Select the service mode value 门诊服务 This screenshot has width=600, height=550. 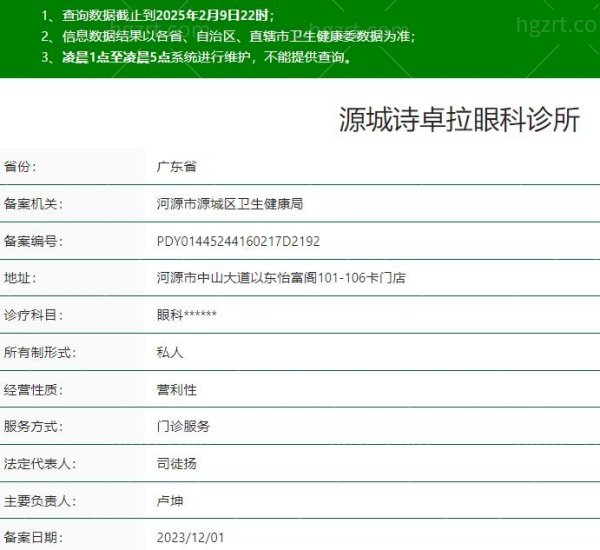[x=184, y=426]
